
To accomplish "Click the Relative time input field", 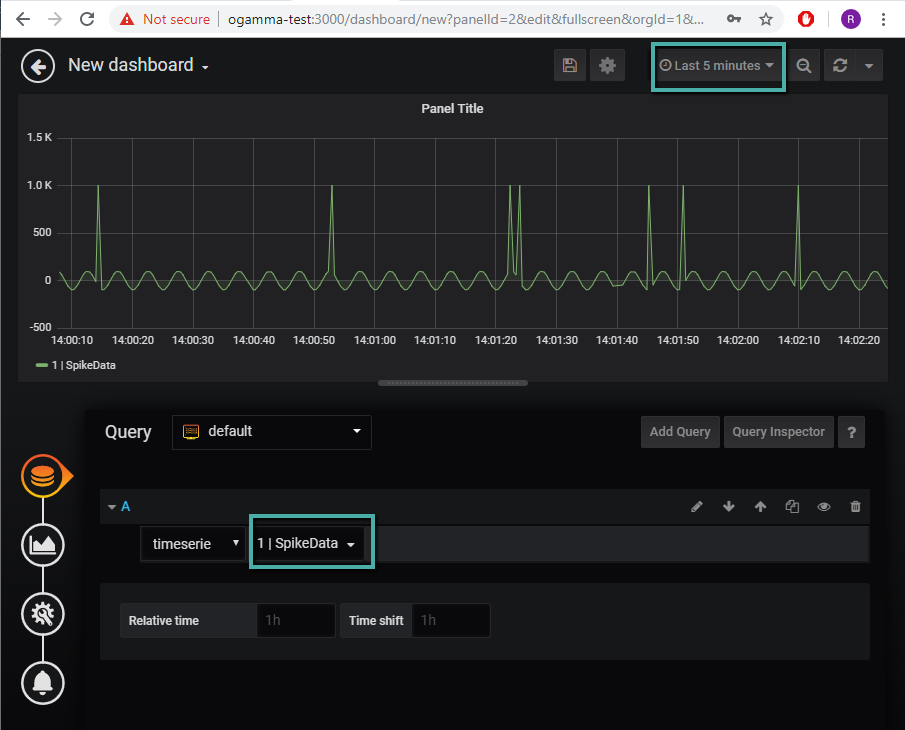I will coord(295,620).
